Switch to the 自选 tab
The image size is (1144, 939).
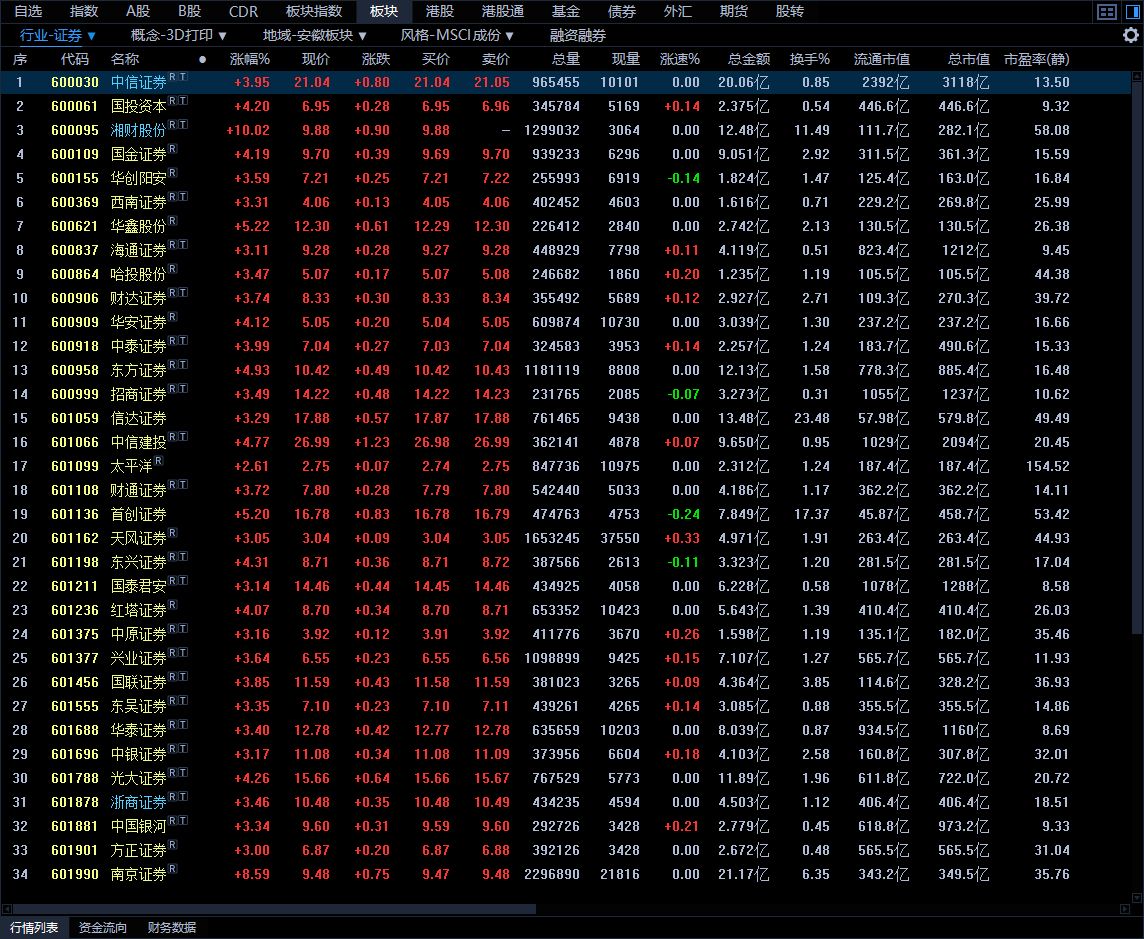point(28,11)
